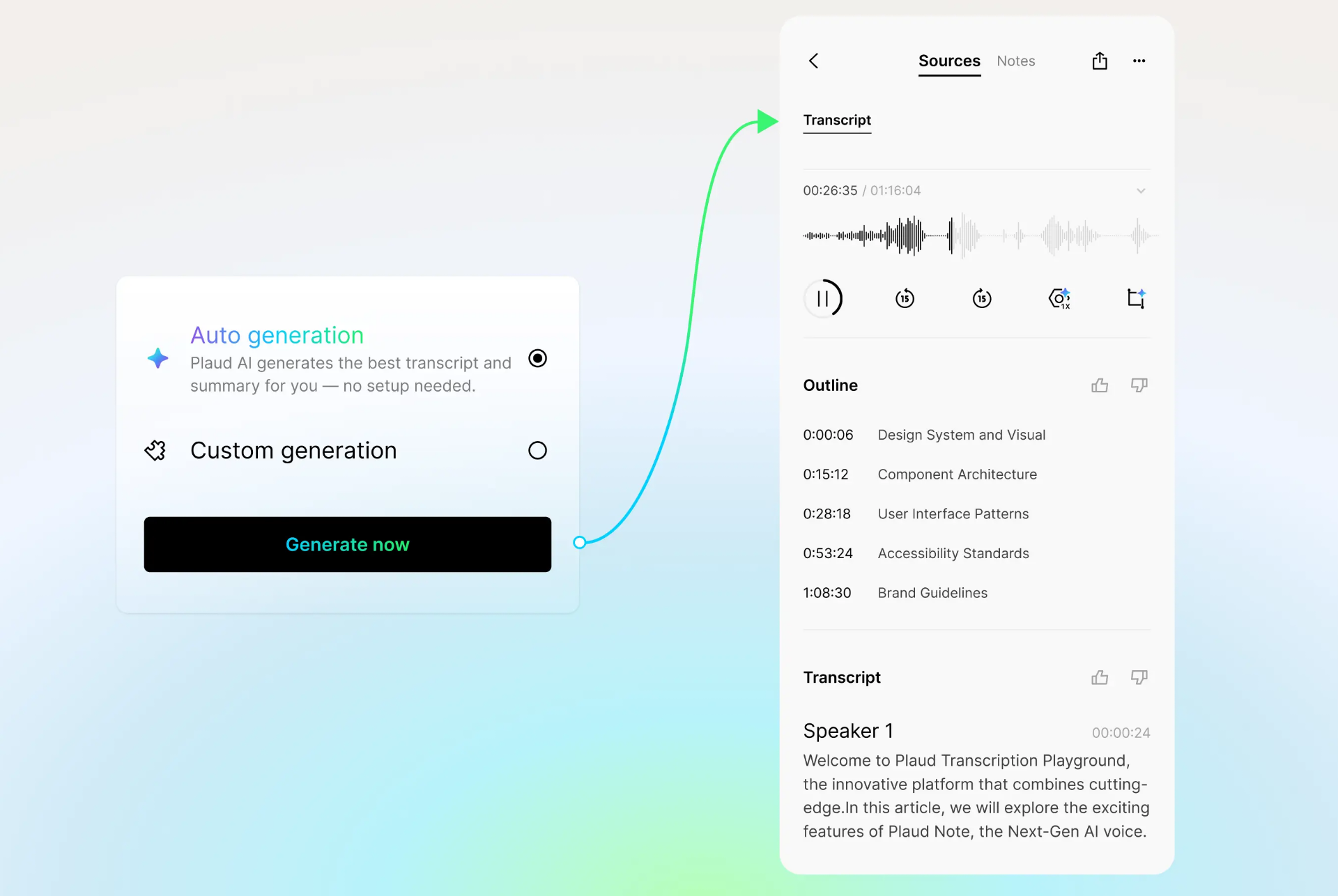Select the Auto generation radio button
Viewport: 1338px width, 896px height.
537,358
